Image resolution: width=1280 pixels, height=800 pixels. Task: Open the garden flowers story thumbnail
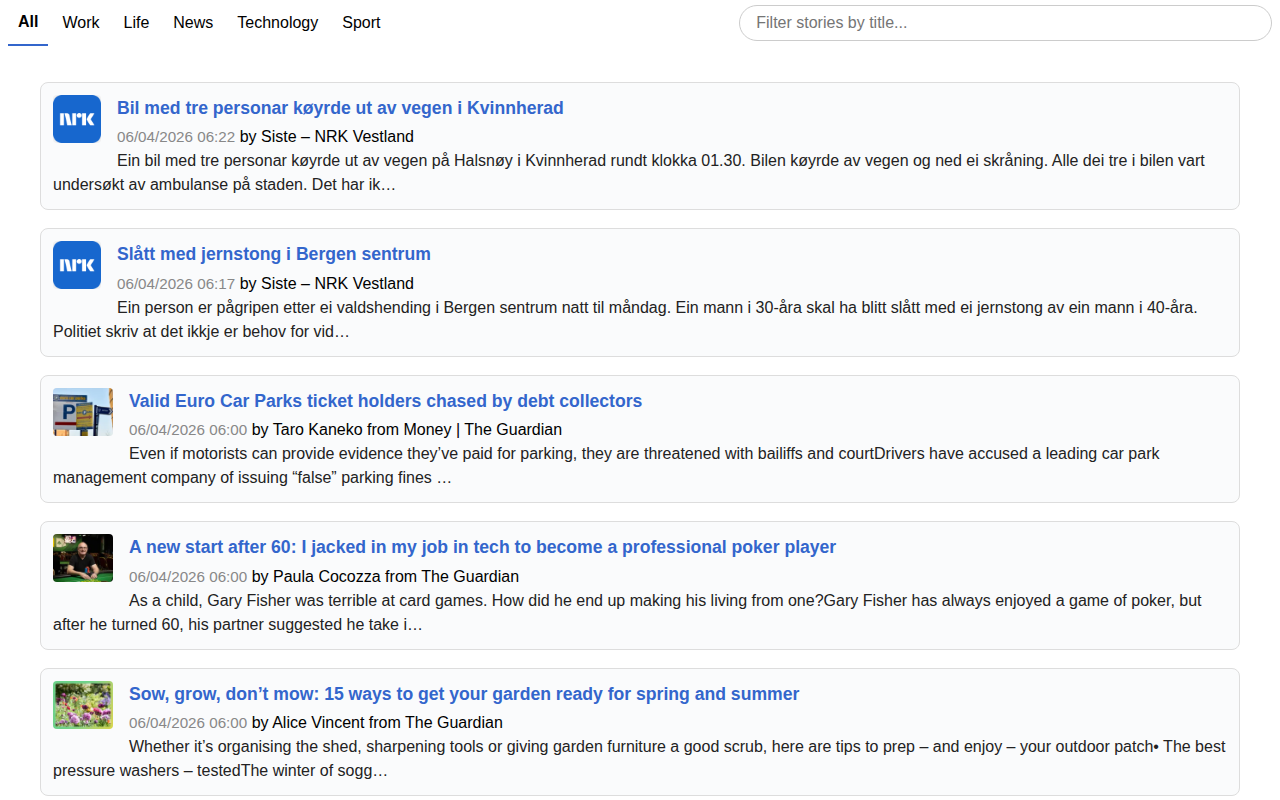click(83, 705)
